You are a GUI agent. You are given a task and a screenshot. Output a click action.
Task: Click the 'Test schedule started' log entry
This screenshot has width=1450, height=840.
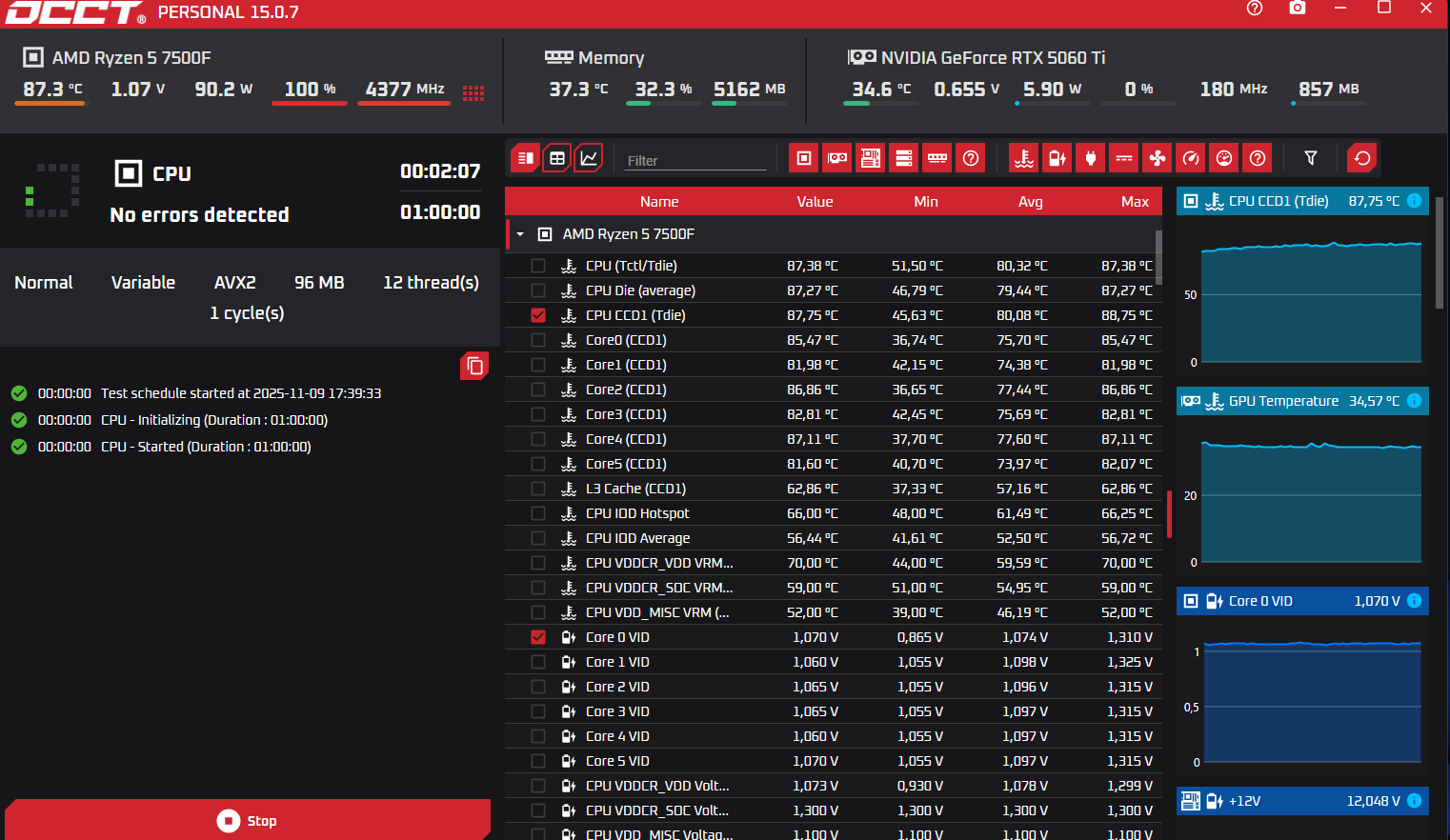coord(241,393)
